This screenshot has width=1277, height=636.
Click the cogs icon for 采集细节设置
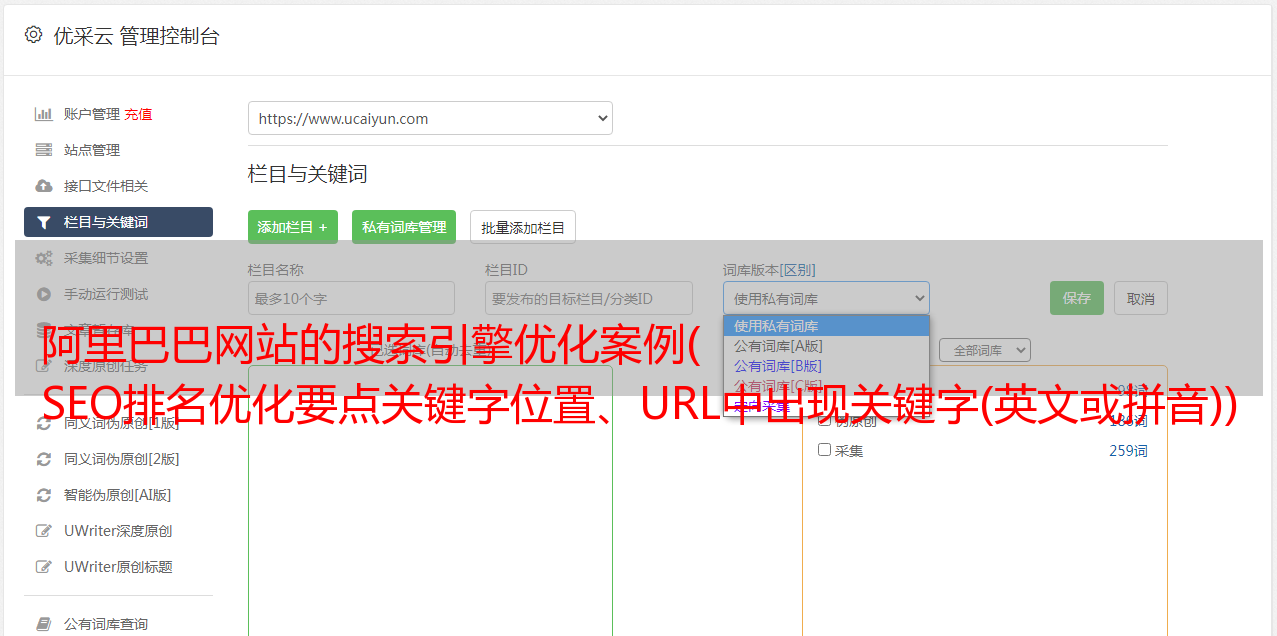44,258
